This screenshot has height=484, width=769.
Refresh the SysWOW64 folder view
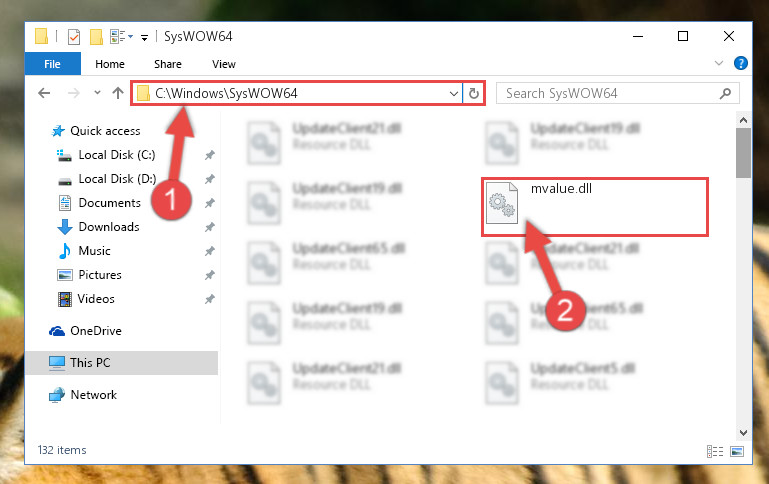tap(474, 93)
